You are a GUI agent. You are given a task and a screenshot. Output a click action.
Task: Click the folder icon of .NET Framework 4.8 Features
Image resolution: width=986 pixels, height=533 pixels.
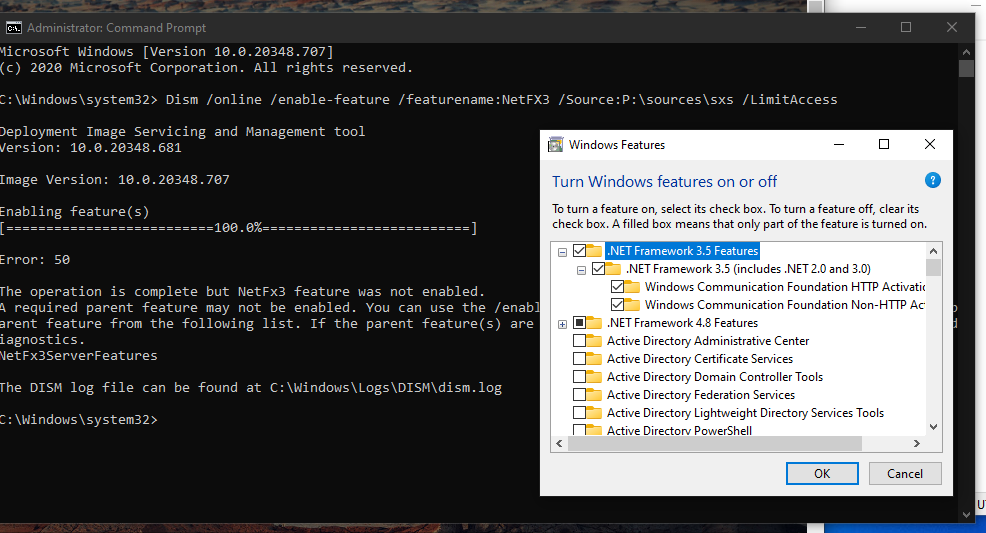594,323
